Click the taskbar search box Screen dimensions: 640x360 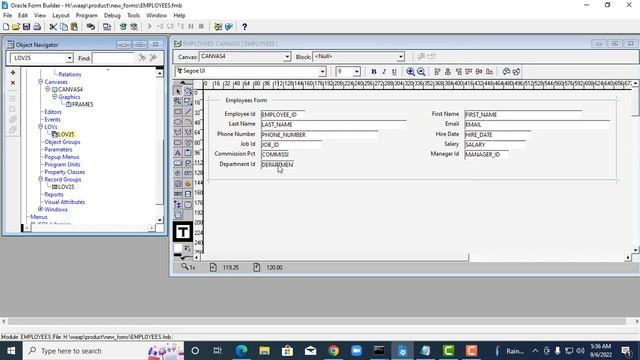(x=103, y=351)
